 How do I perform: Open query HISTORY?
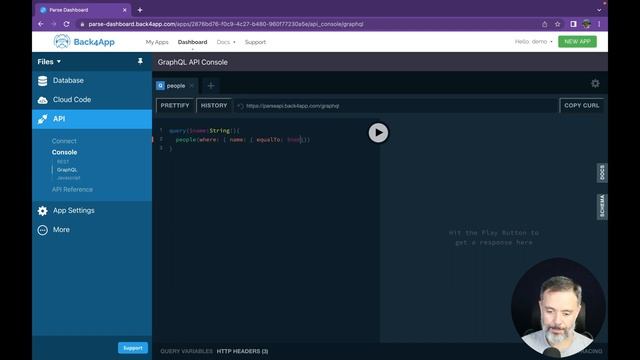(x=214, y=105)
